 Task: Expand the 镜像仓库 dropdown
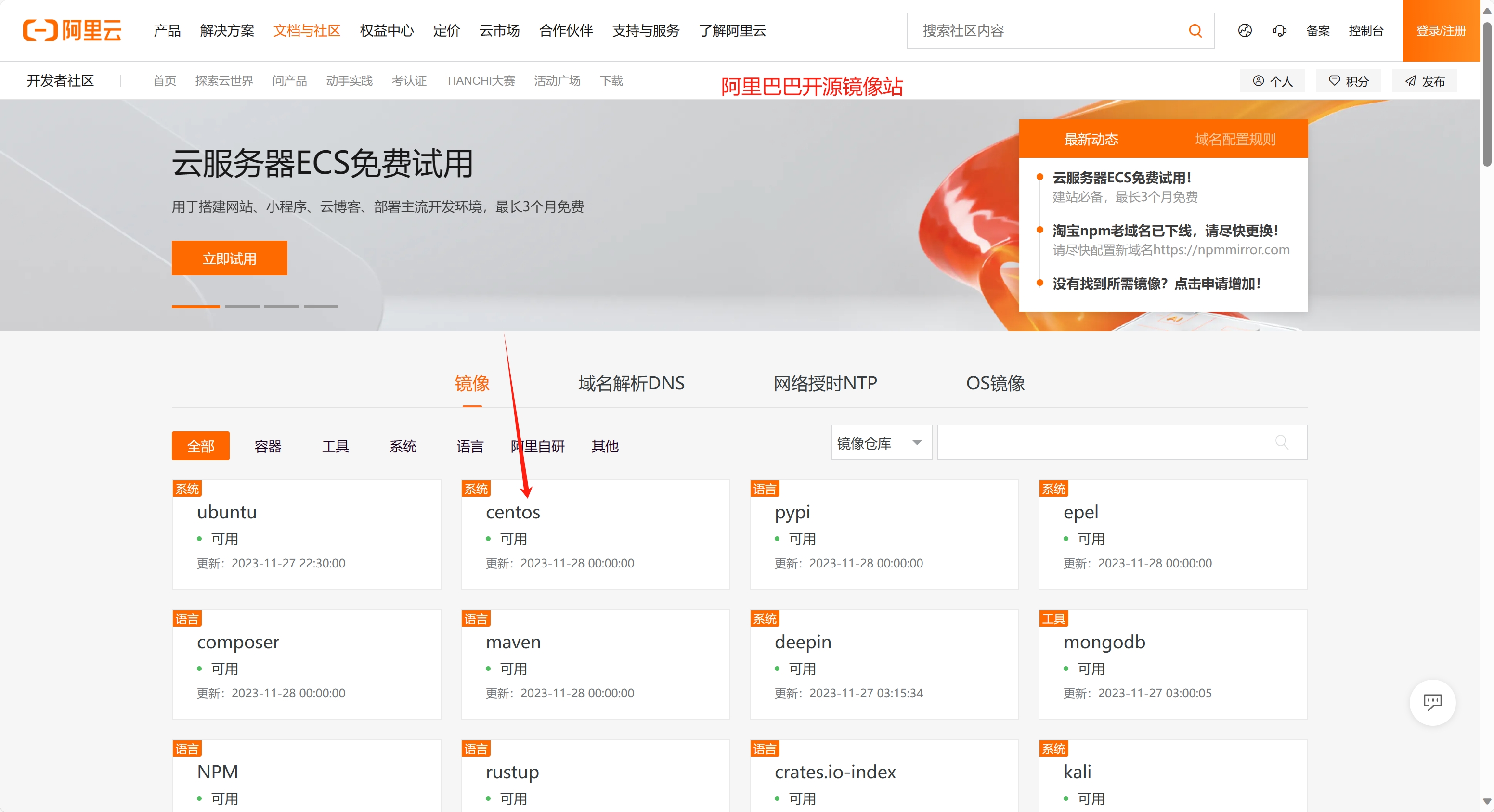(x=881, y=443)
